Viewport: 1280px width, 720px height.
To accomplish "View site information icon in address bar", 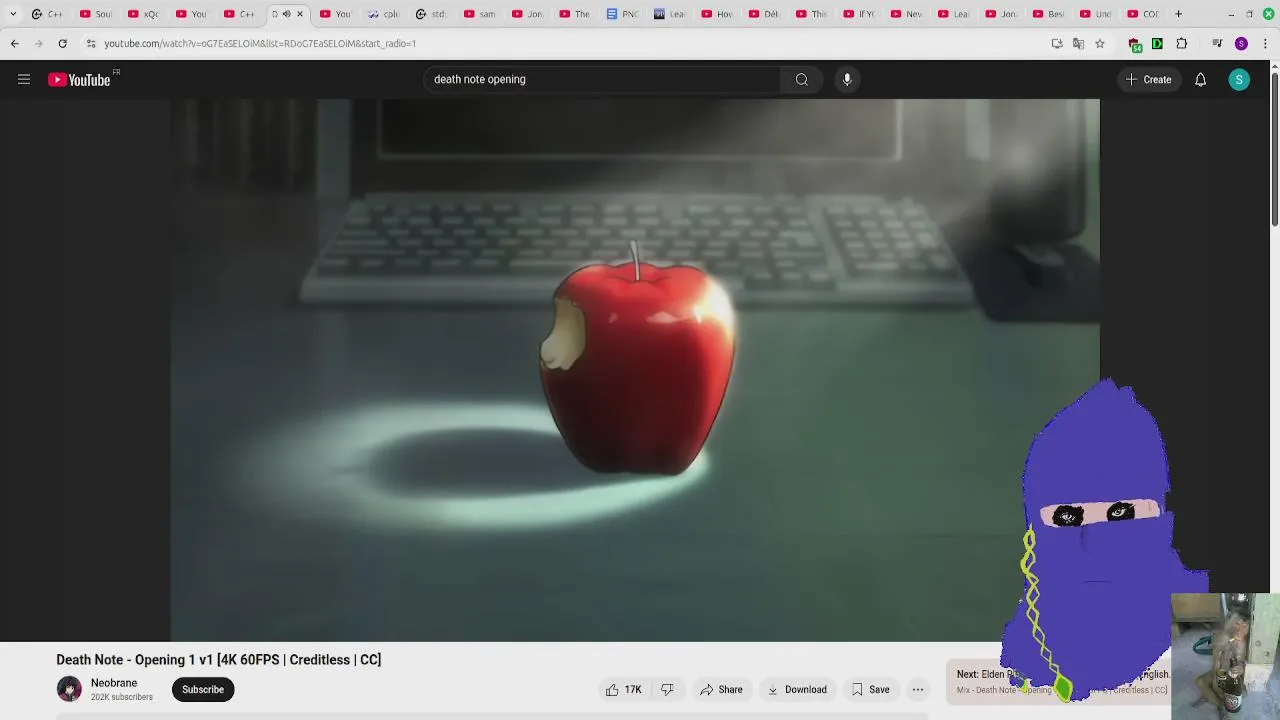I will 91,44.
